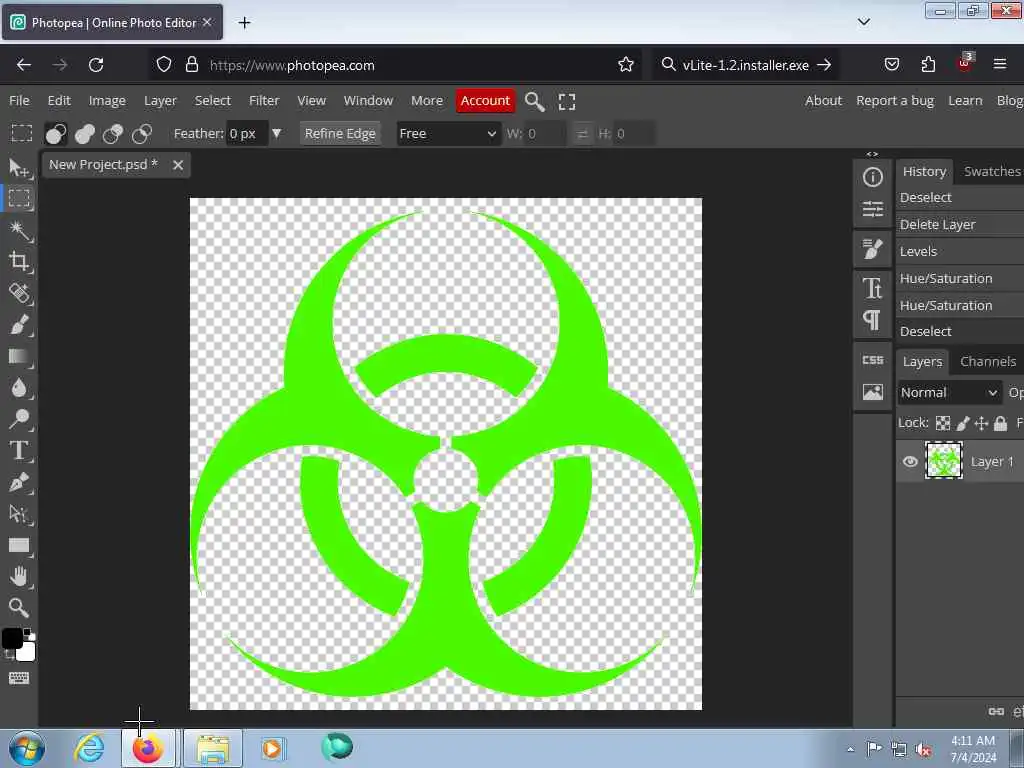Select the Move tool
Screen dimensions: 1024x768
(x=19, y=168)
